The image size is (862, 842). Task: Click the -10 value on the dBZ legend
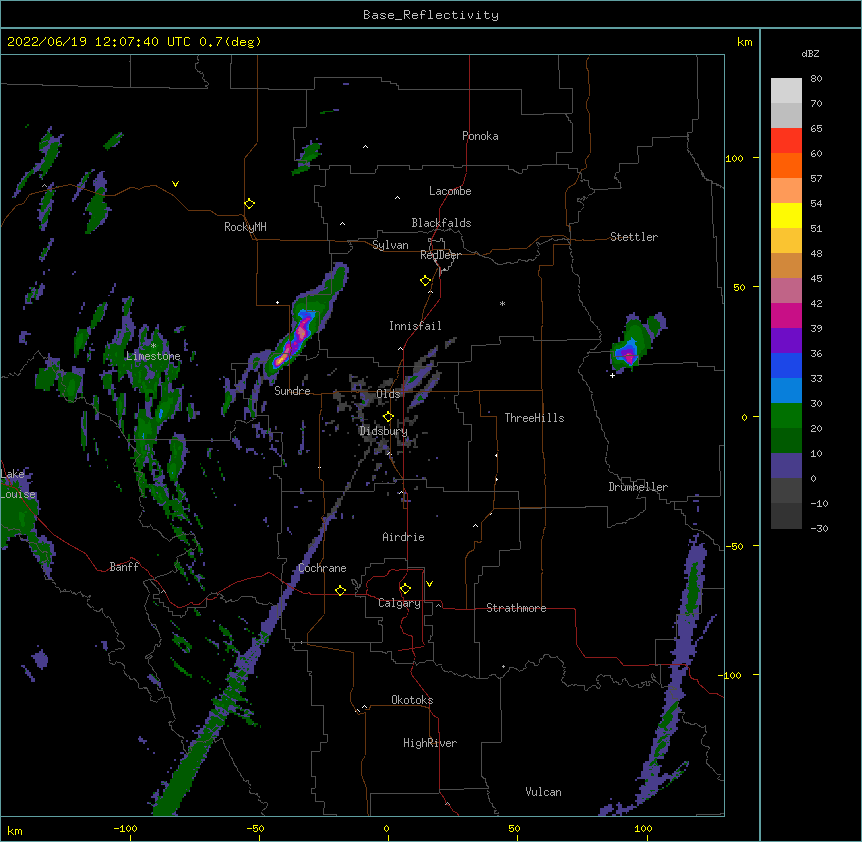[x=819, y=503]
